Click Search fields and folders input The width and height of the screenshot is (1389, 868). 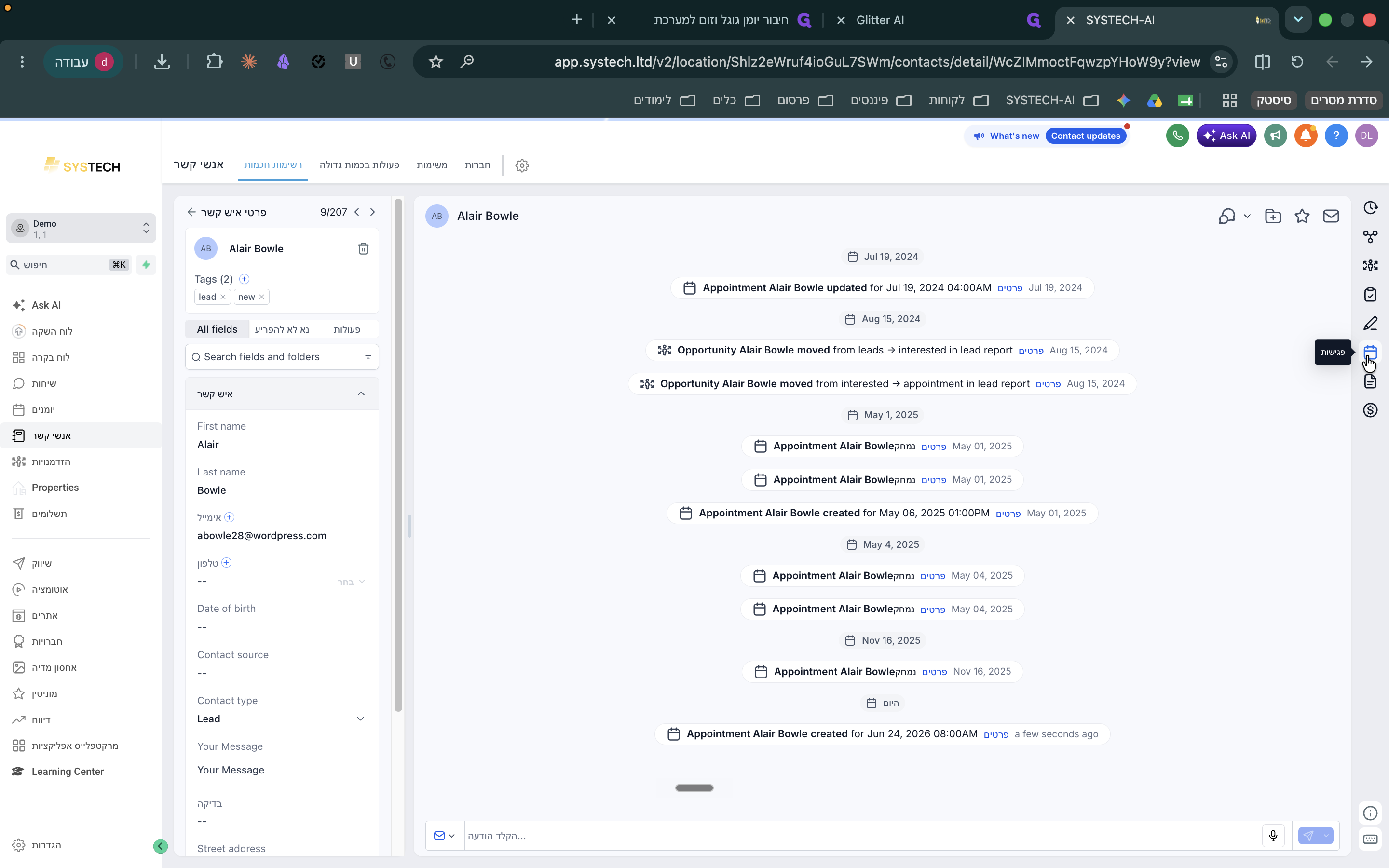282,356
